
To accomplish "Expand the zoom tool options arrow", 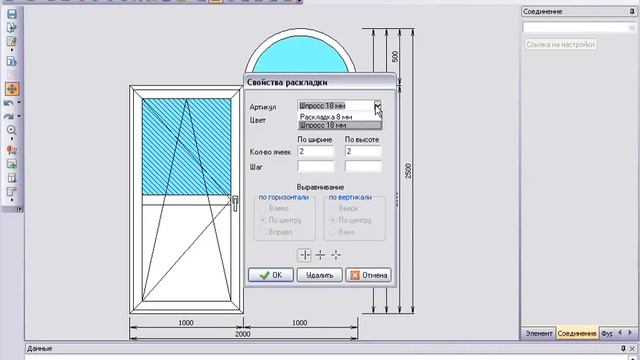I will pos(11,139).
